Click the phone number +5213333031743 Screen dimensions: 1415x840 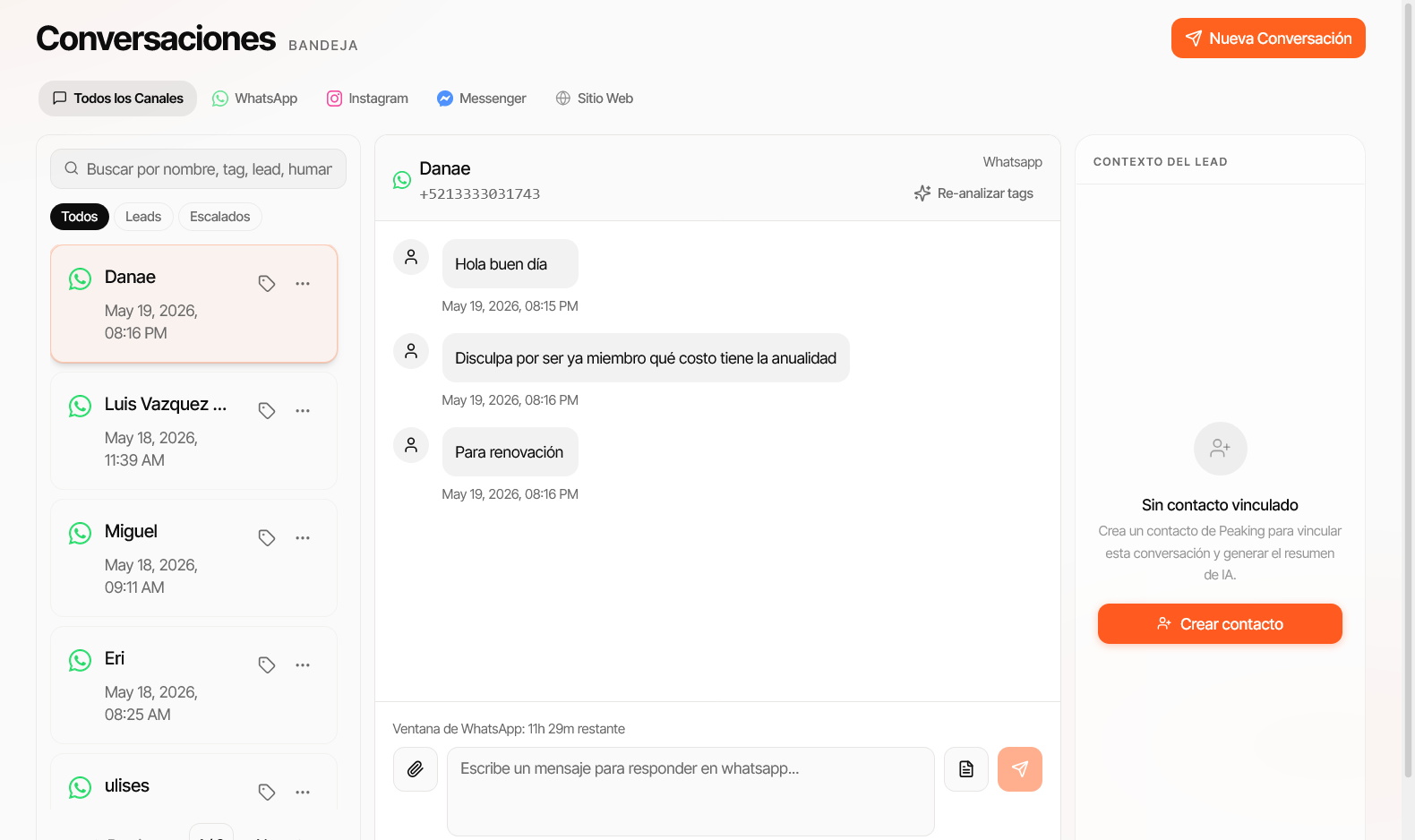(480, 194)
